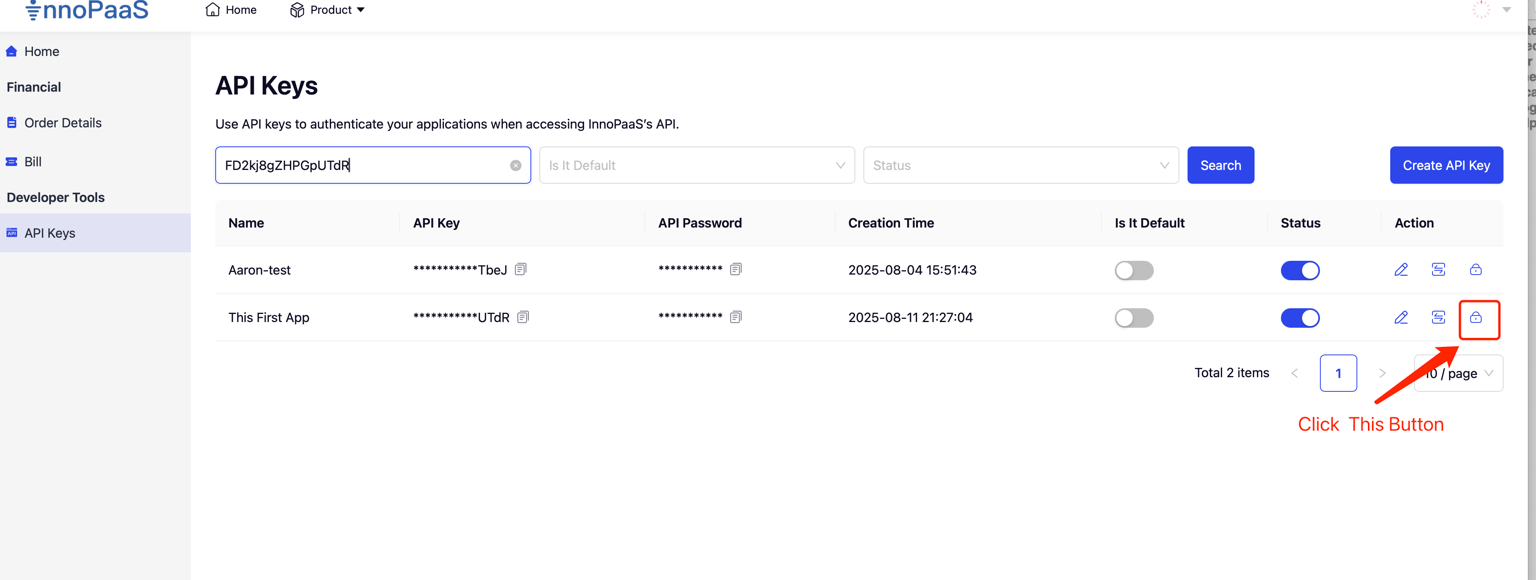The width and height of the screenshot is (1536, 580).
Task: Click the lock icon for This First App
Action: [1476, 318]
